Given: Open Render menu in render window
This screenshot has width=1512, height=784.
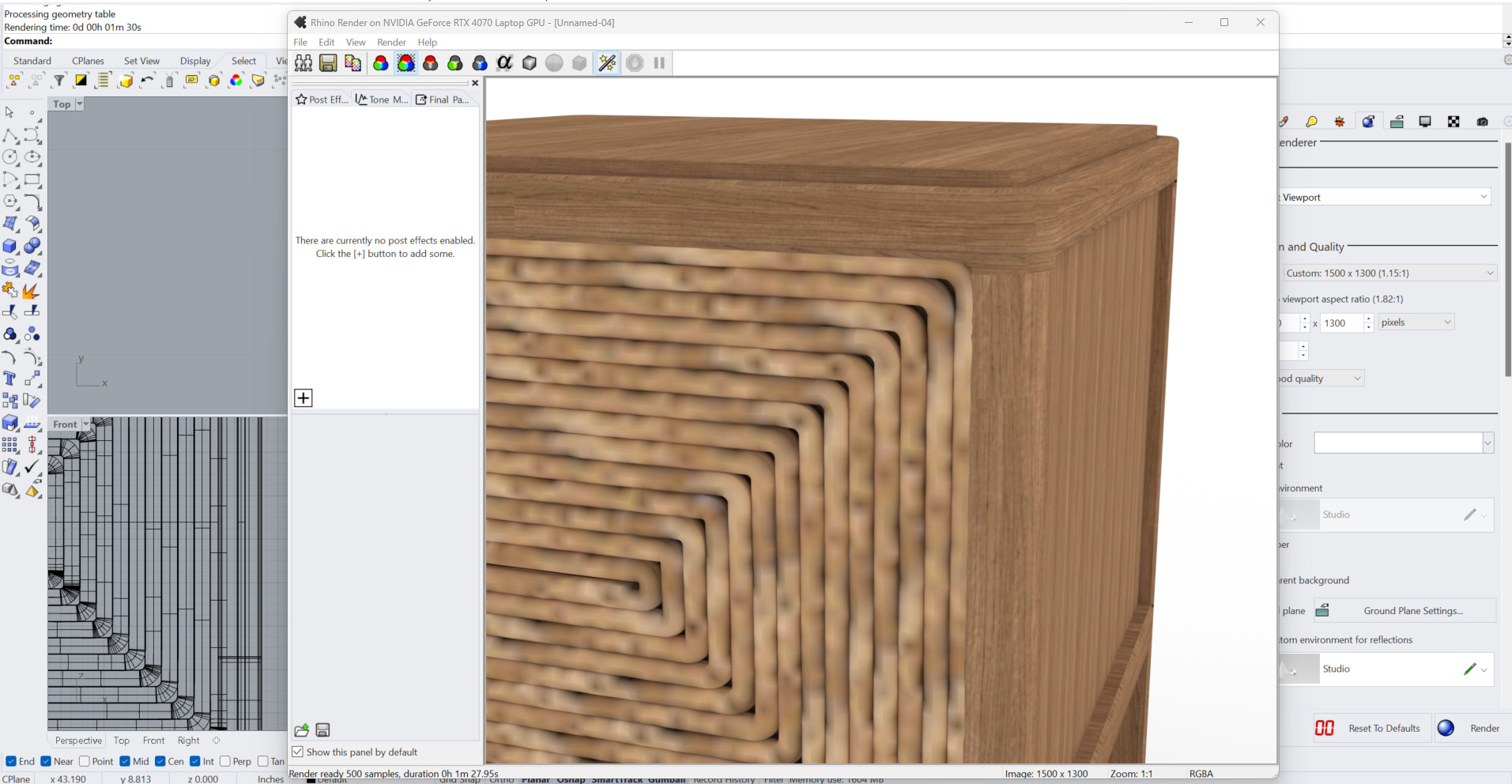Looking at the screenshot, I should 391,43.
